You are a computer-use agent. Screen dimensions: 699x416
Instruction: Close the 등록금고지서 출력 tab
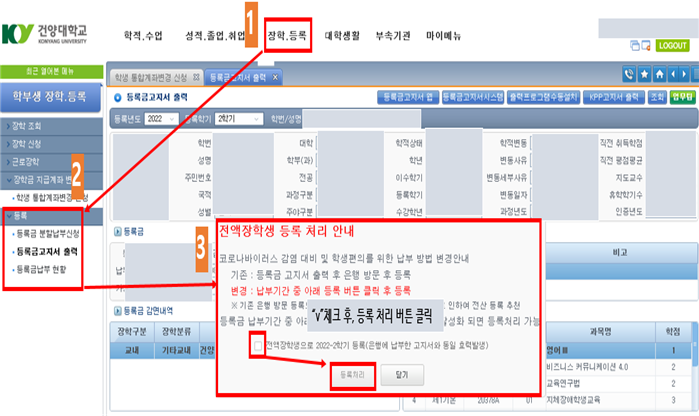point(275,77)
